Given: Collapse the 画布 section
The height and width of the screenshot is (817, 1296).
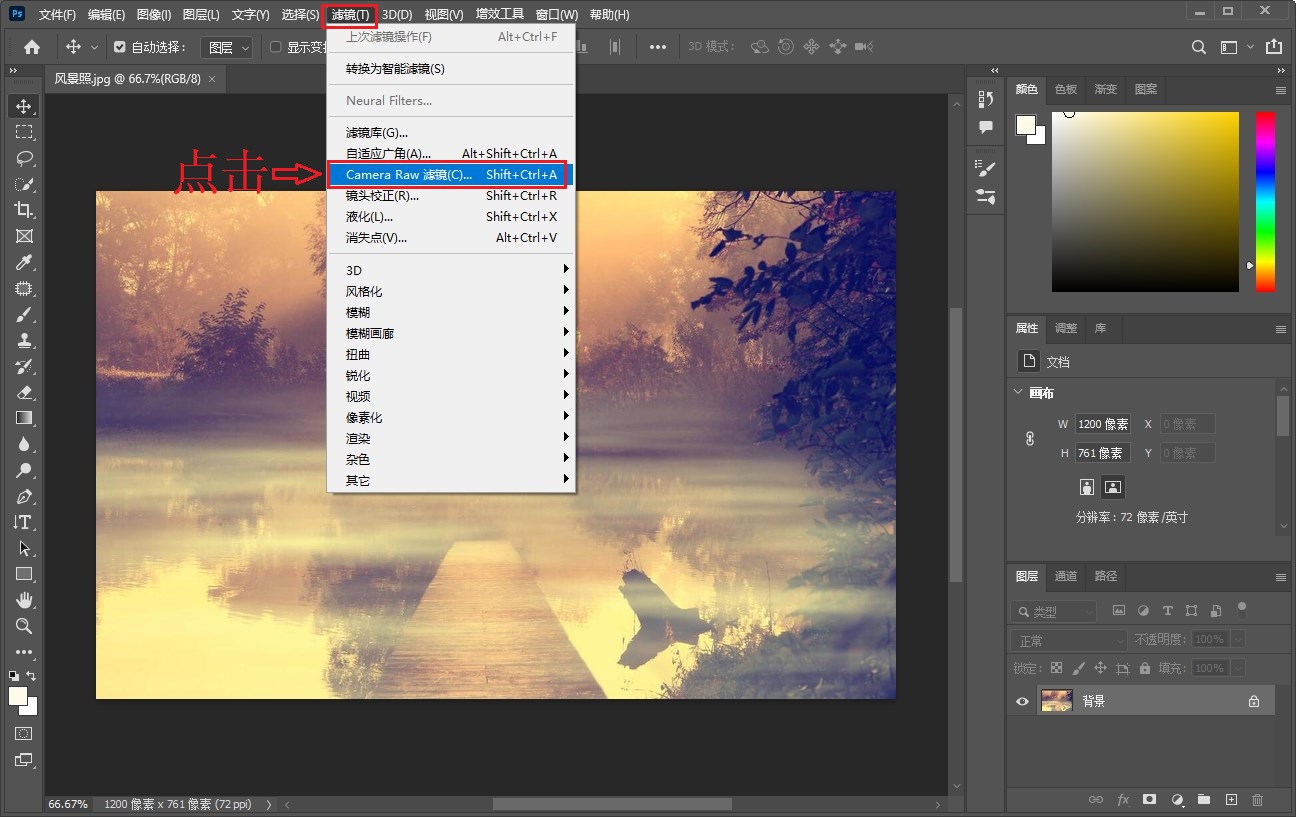Looking at the screenshot, I should (1019, 393).
